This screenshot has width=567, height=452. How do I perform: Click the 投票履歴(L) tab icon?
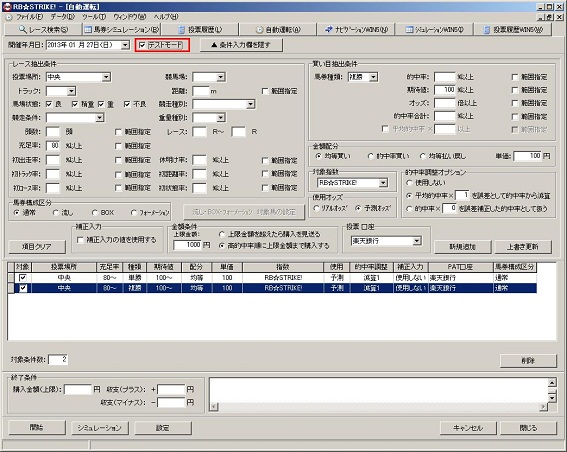pyautogui.click(x=182, y=30)
